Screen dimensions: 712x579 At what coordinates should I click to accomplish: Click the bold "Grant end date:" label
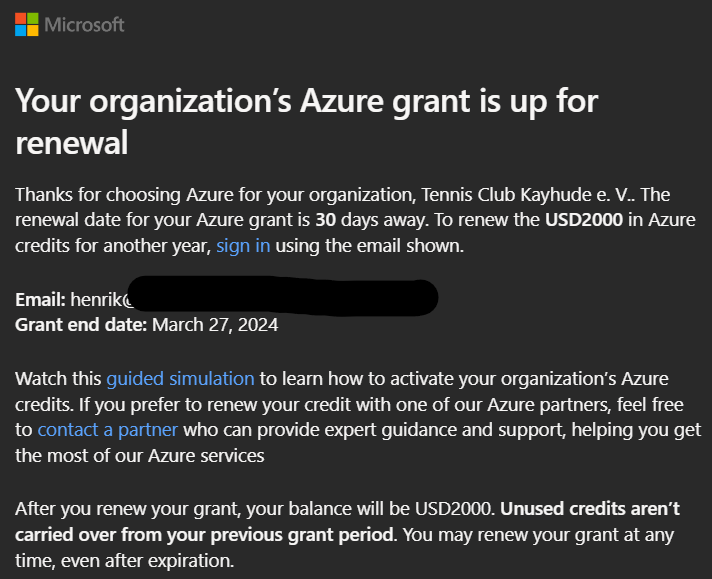pyautogui.click(x=81, y=325)
